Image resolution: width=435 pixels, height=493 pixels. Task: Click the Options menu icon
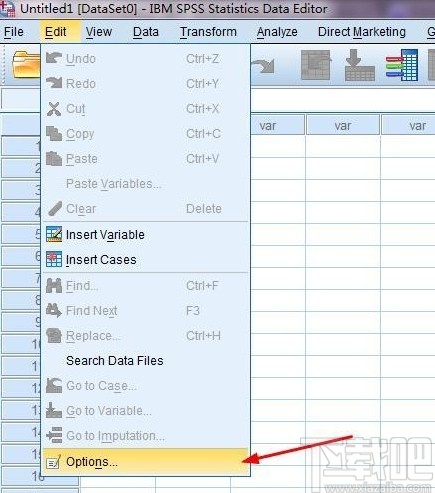point(54,462)
